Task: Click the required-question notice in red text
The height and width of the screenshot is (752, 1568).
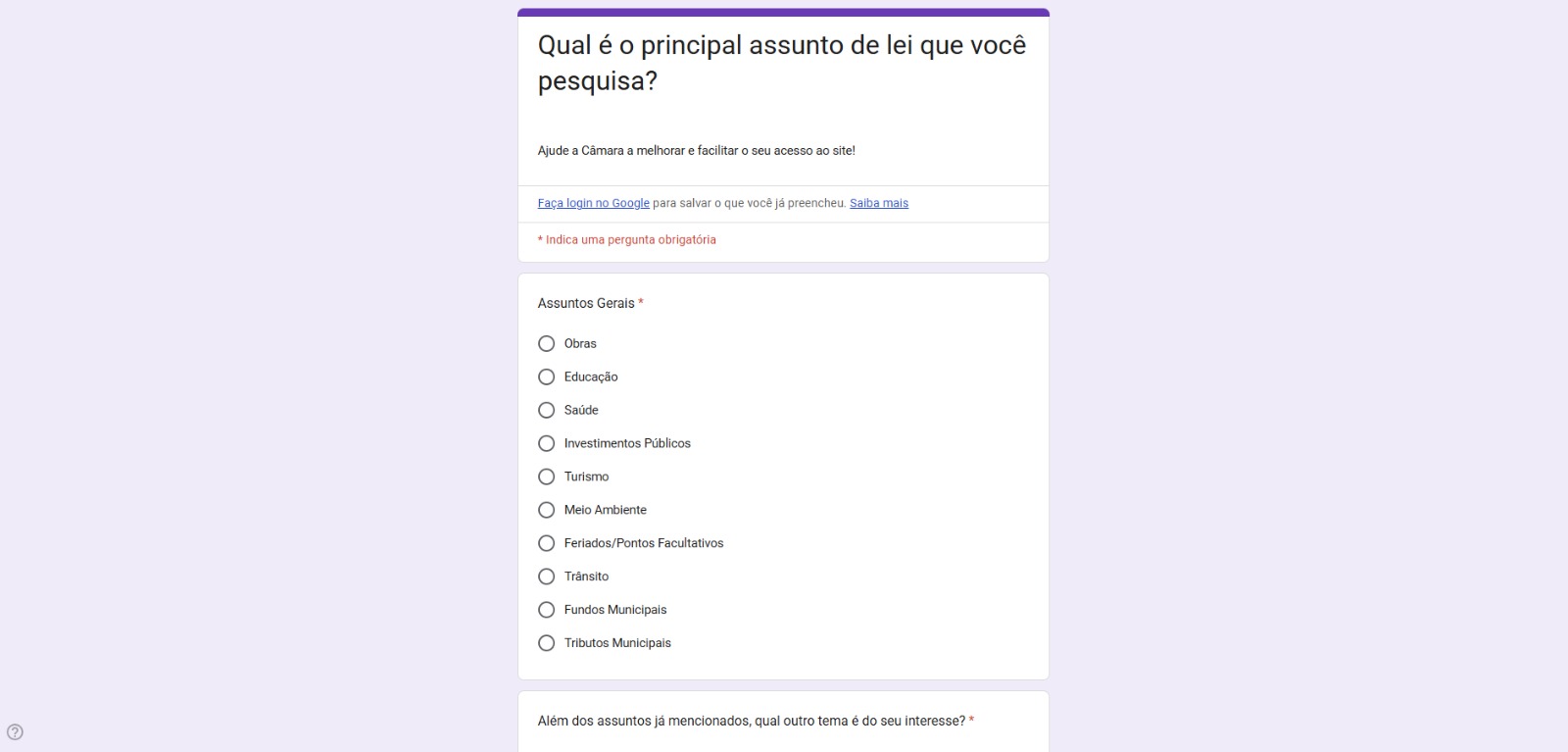Action: (626, 239)
